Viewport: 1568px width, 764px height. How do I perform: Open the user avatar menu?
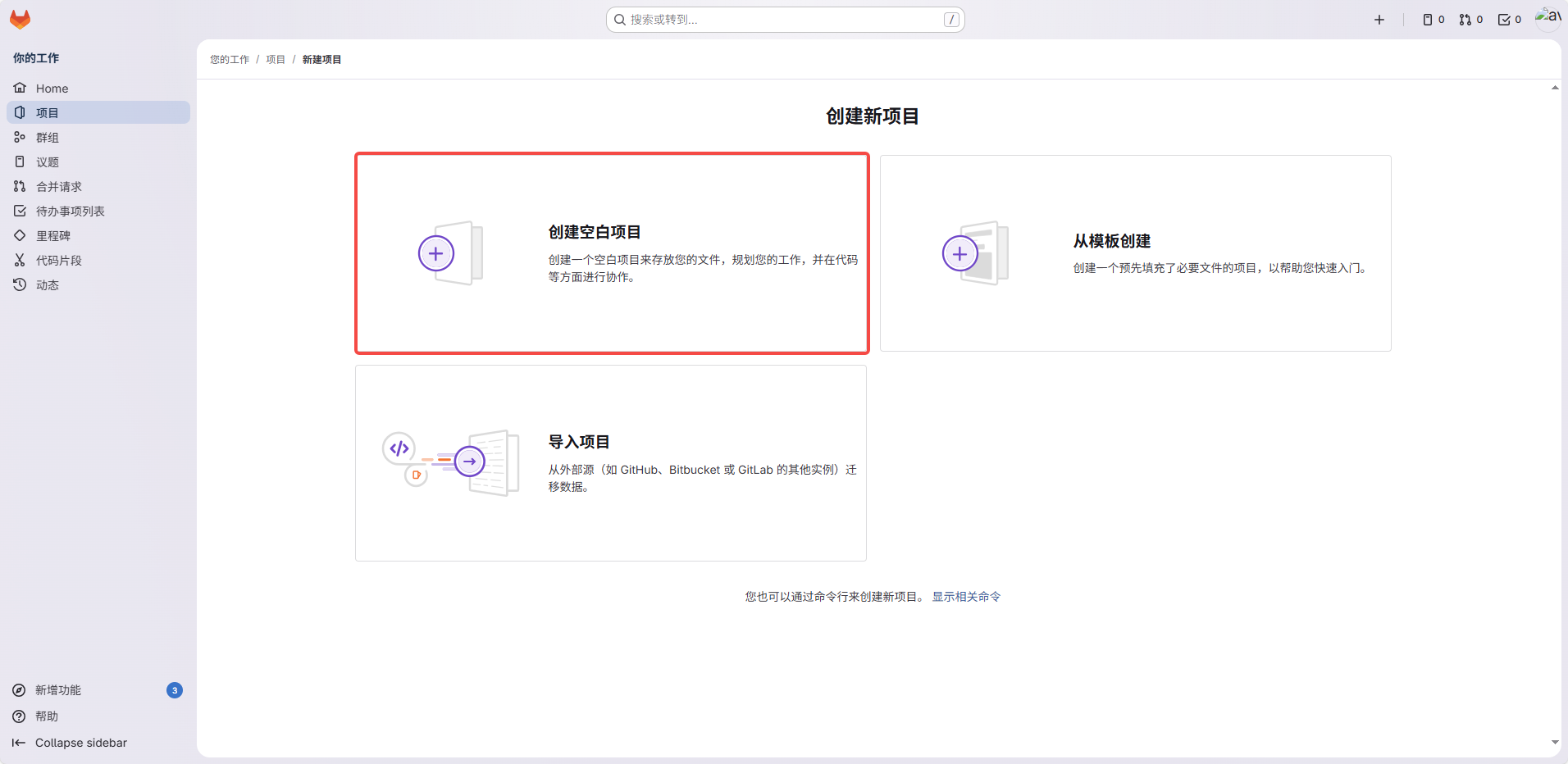point(1547,18)
